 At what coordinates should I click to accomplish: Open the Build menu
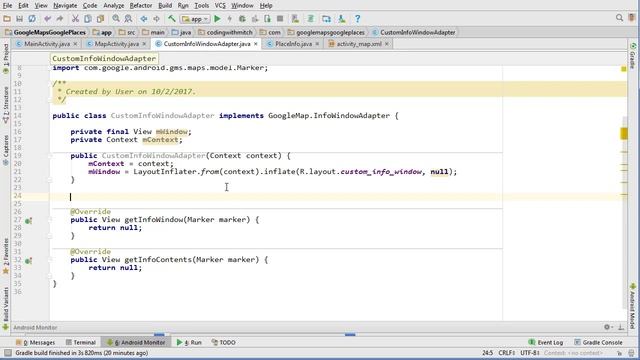pyautogui.click(x=165, y=6)
